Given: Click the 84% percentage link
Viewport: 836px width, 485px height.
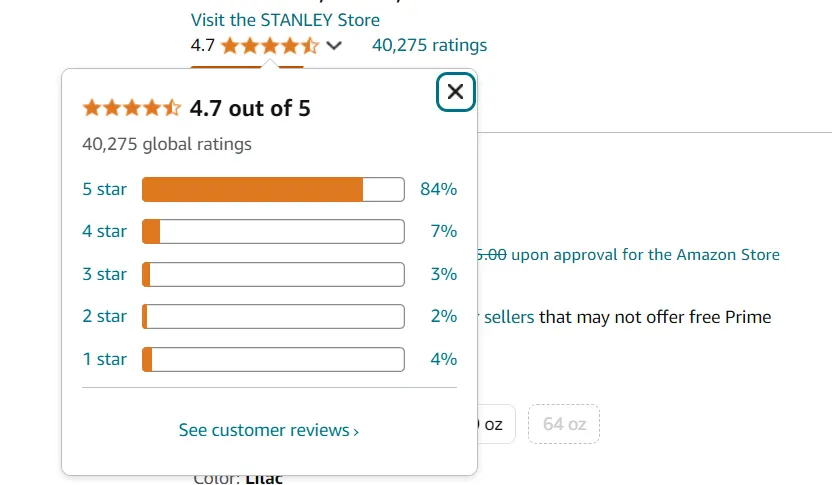Looking at the screenshot, I should [x=438, y=189].
